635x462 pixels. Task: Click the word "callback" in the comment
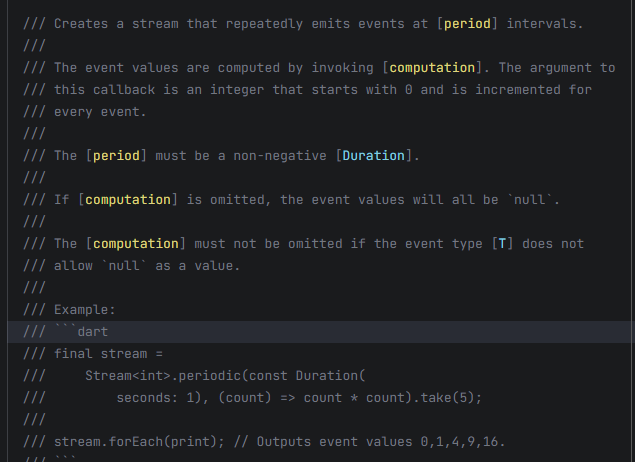[124, 90]
